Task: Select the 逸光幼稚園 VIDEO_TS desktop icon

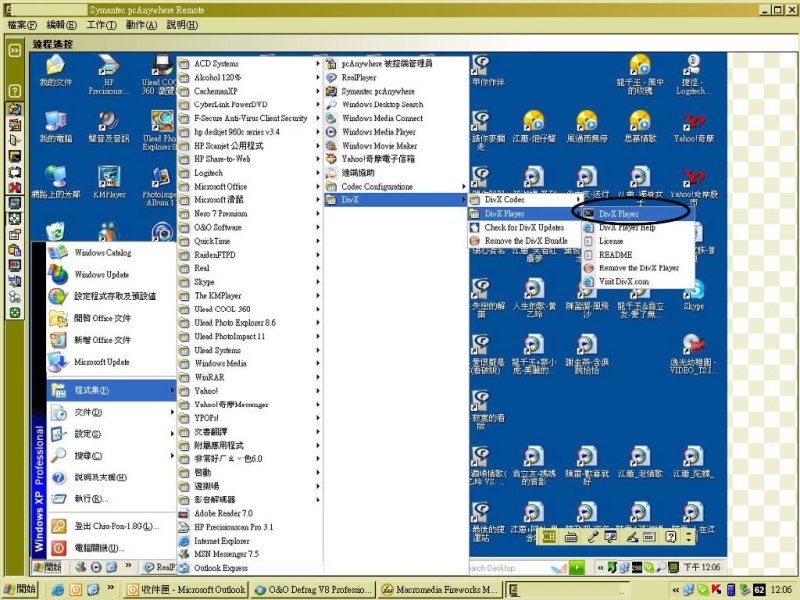Action: pos(693,354)
